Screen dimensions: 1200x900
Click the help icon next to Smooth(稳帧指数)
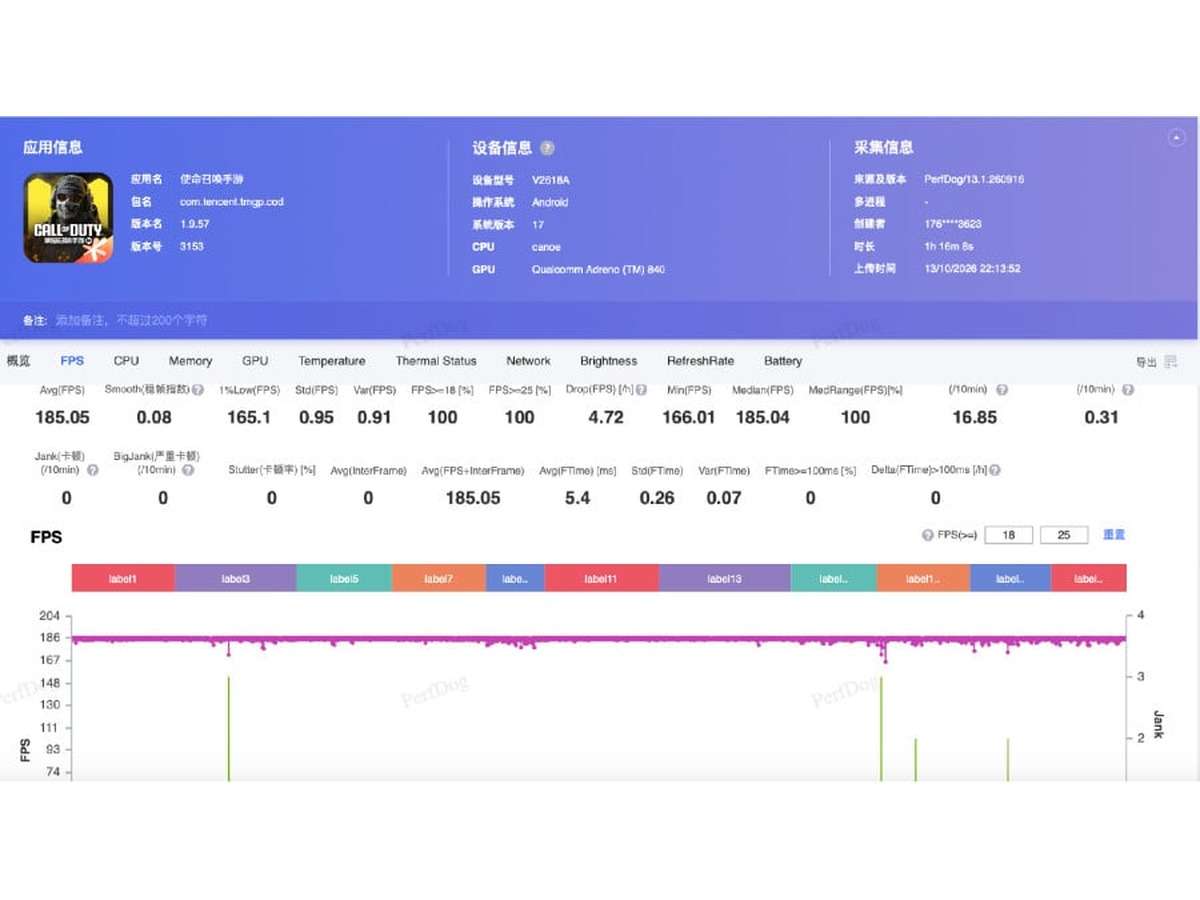[x=198, y=390]
